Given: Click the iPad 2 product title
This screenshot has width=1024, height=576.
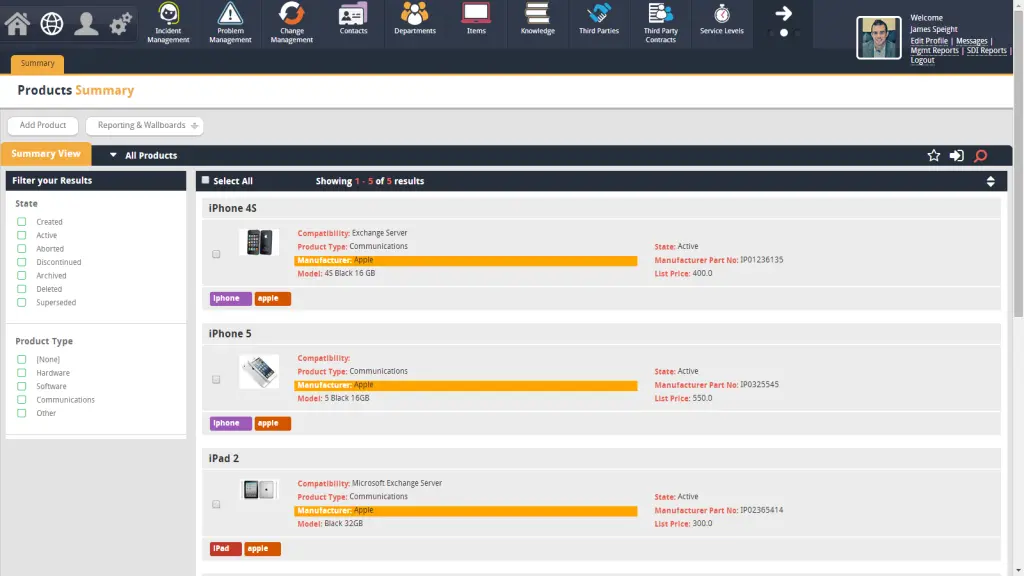Looking at the screenshot, I should click(223, 458).
